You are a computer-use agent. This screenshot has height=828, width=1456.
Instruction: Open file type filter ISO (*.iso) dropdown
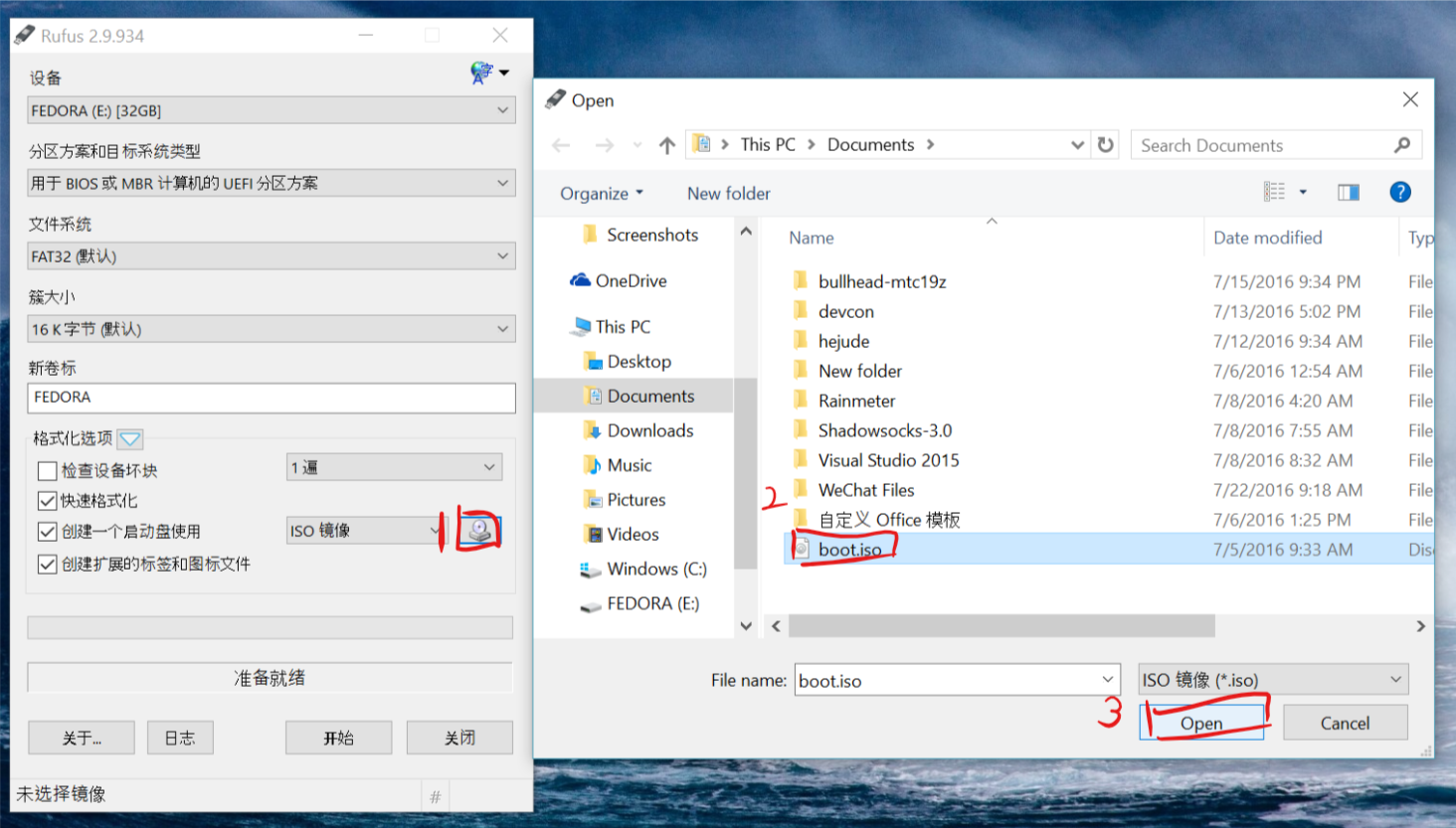point(1273,680)
